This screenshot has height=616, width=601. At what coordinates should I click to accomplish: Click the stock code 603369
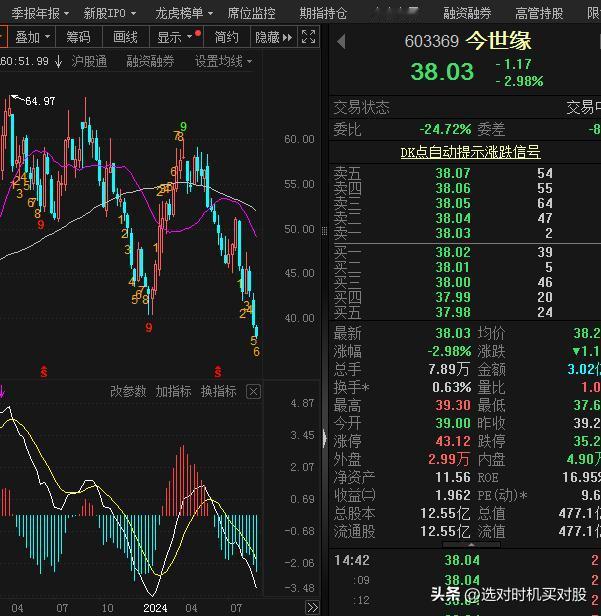(432, 41)
